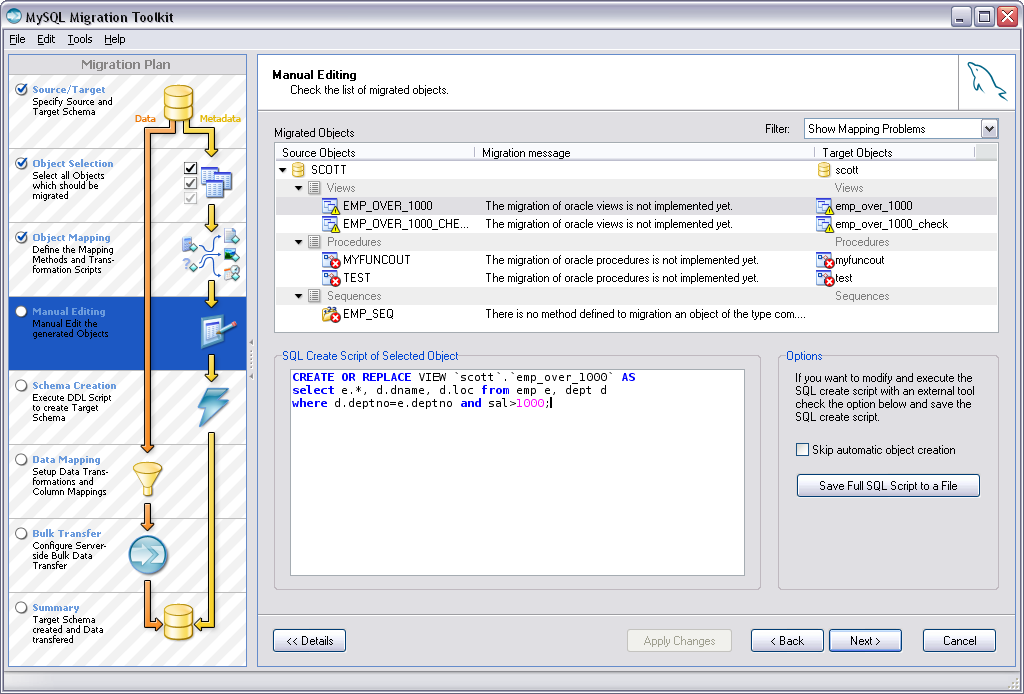Collapse the SCOTT schema node
The height and width of the screenshot is (694, 1024).
pos(283,170)
